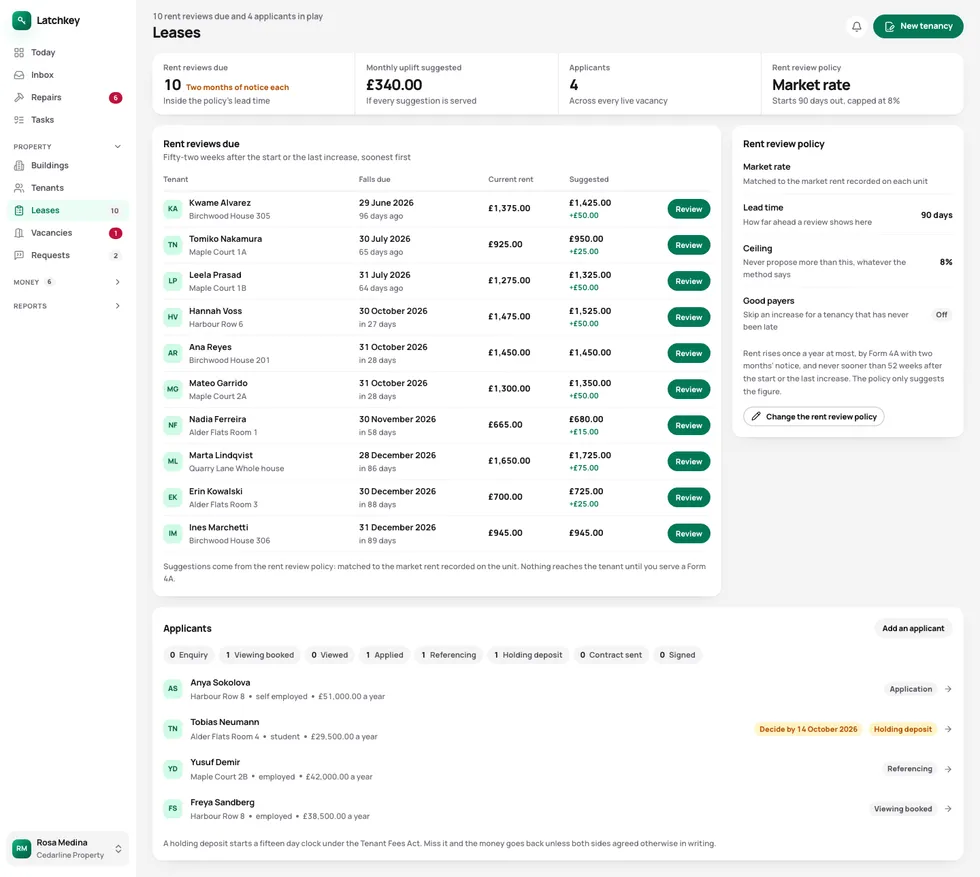Click the Today grid icon in sidebar
Screen dimensions: 980x877
coord(19,53)
